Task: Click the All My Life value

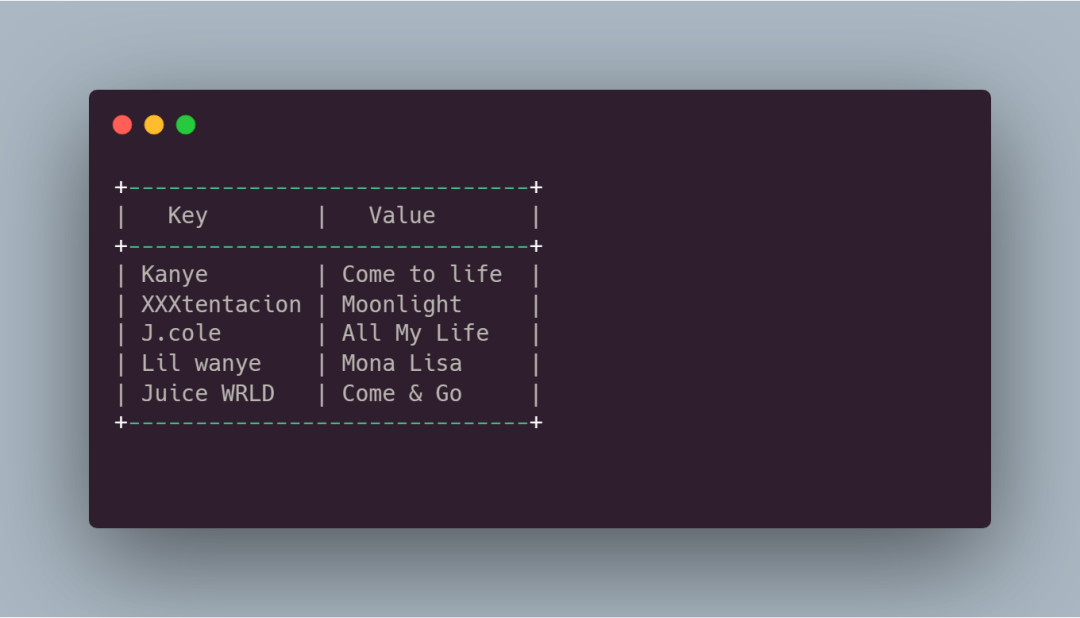Action: tap(415, 333)
